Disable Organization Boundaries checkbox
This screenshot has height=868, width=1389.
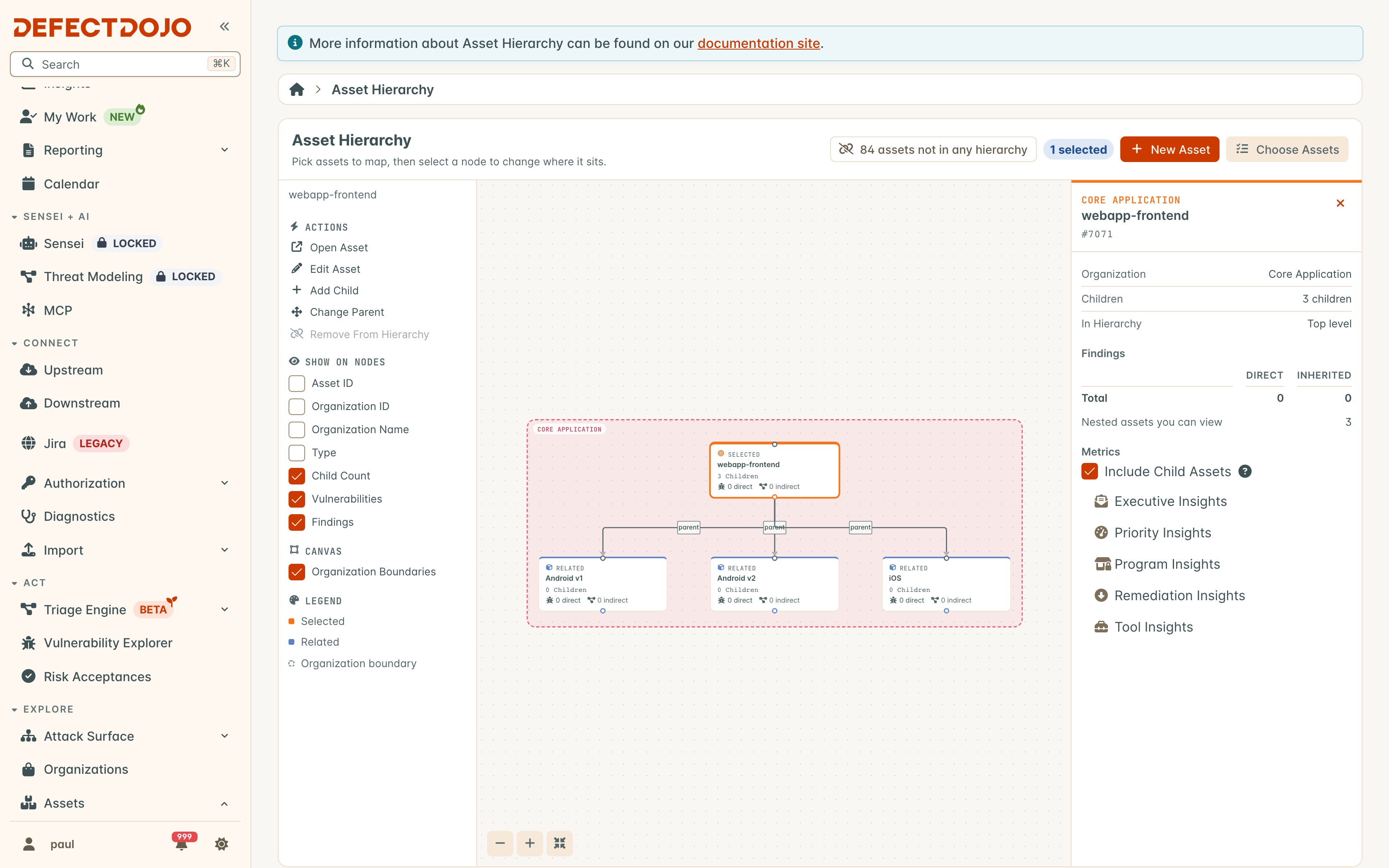(x=297, y=572)
